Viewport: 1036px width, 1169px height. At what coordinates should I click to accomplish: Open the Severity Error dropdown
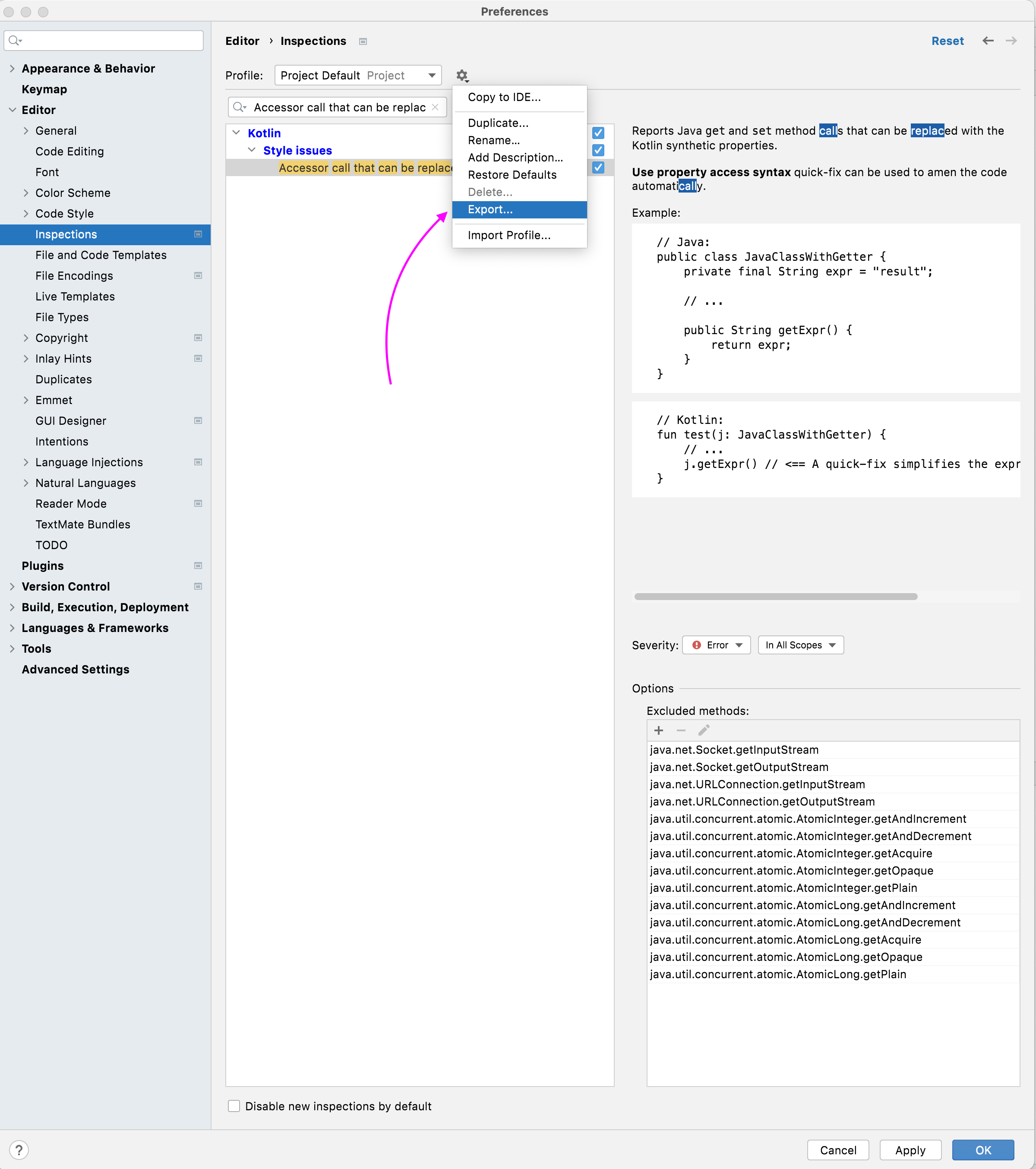point(717,645)
